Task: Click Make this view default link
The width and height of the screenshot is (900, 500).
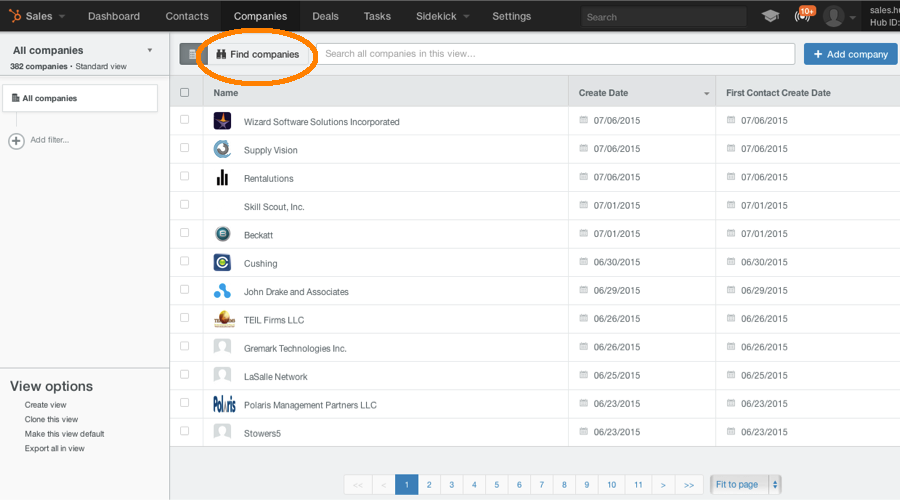Action: point(64,434)
